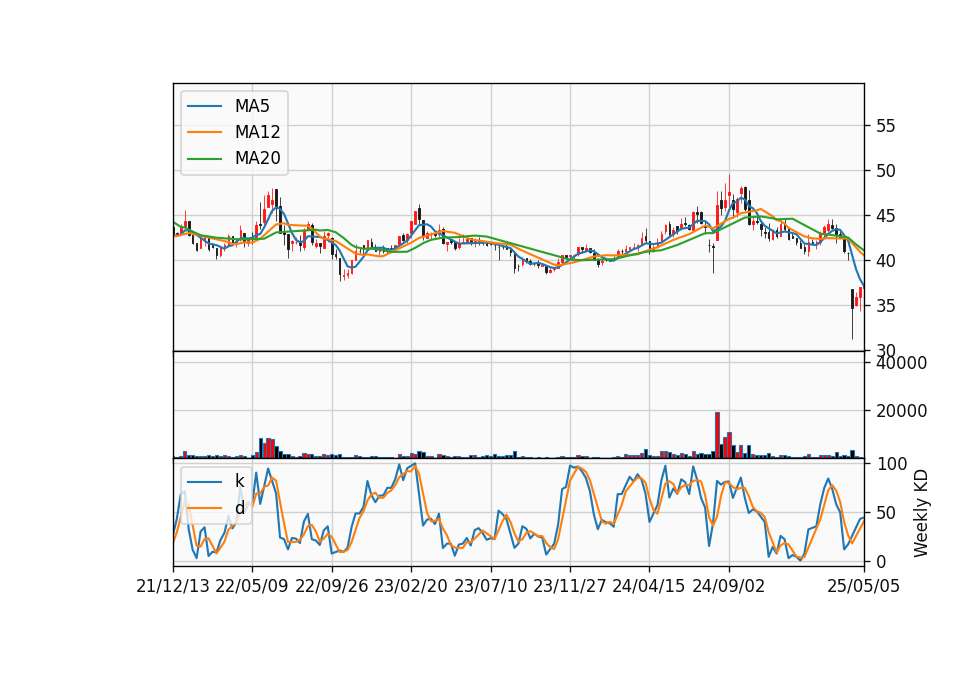
Task: Click the price axis value 50
Action: tap(886, 171)
